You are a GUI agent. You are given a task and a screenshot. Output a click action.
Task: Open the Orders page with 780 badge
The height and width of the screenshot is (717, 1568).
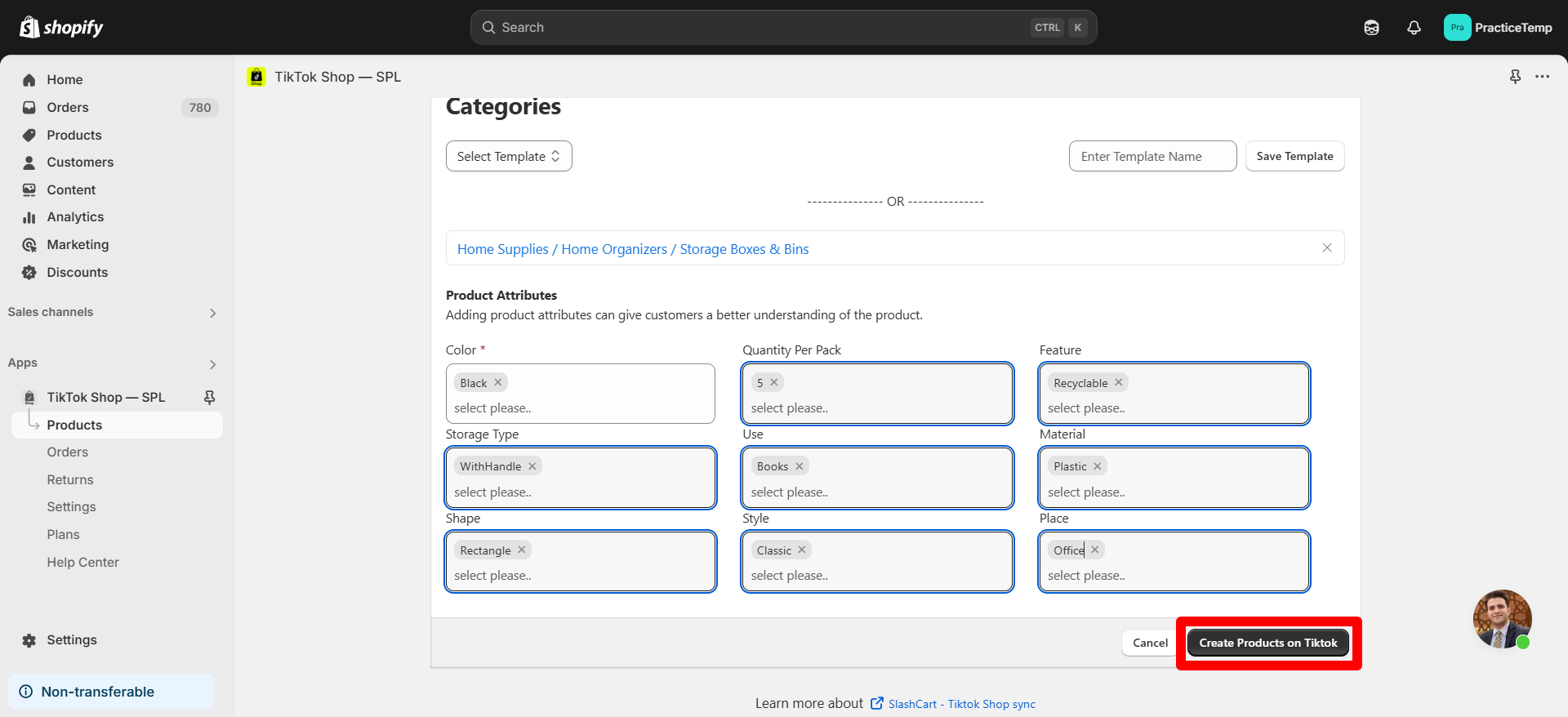pyautogui.click(x=68, y=108)
